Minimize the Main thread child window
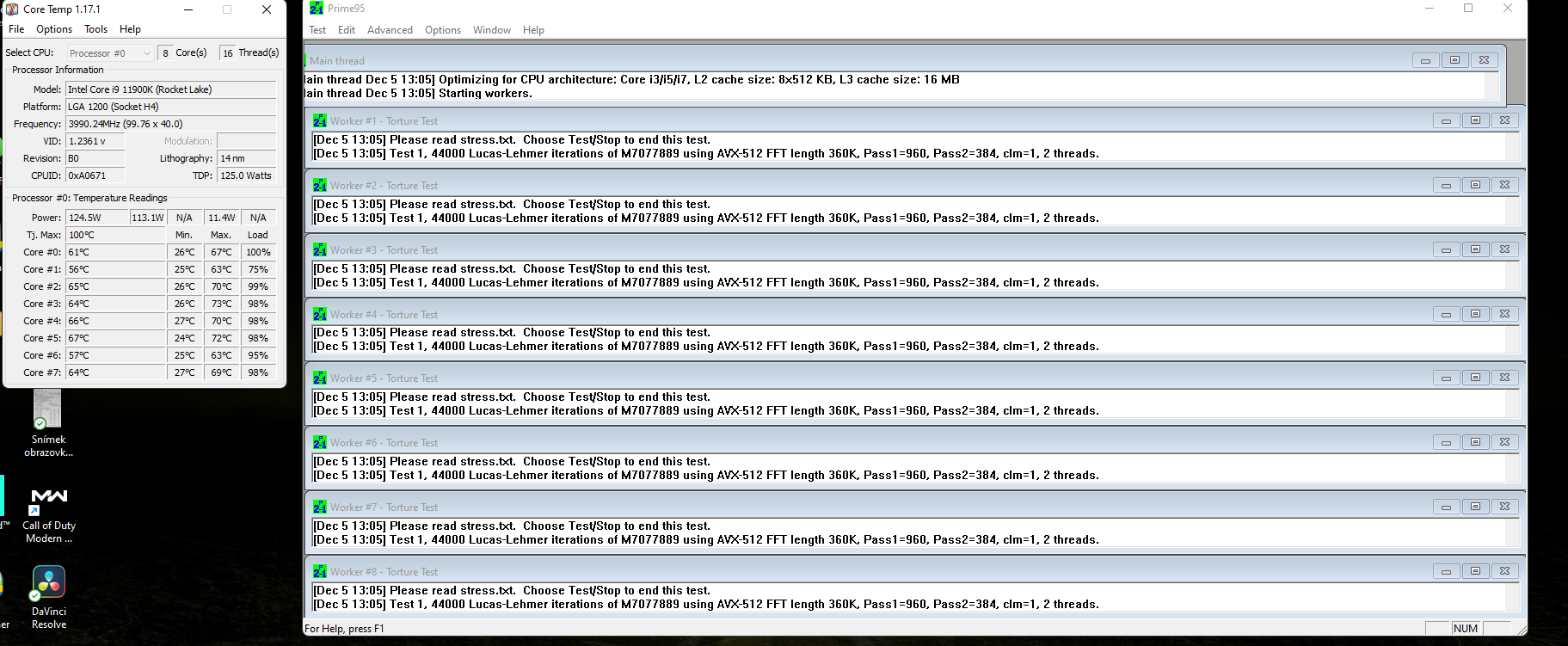 (1425, 60)
